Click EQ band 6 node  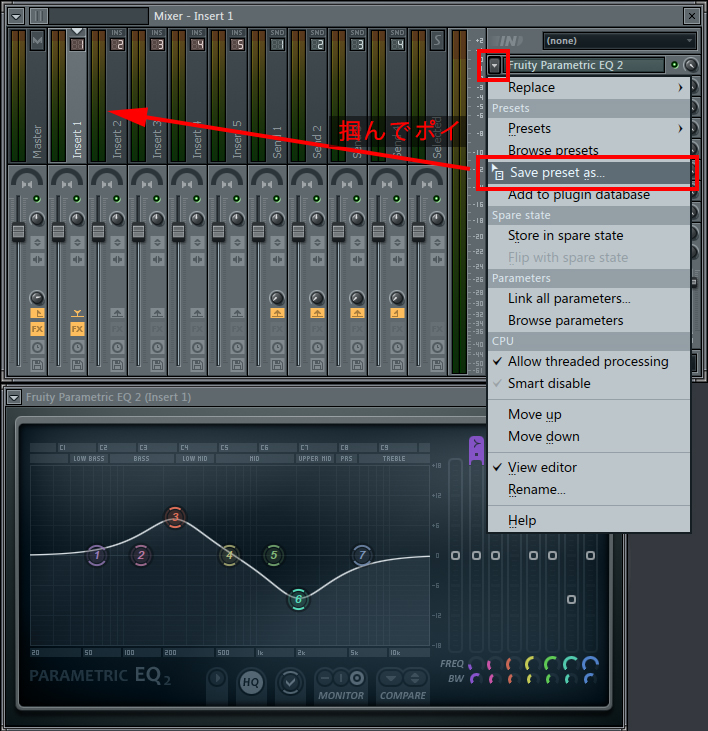pos(298,600)
